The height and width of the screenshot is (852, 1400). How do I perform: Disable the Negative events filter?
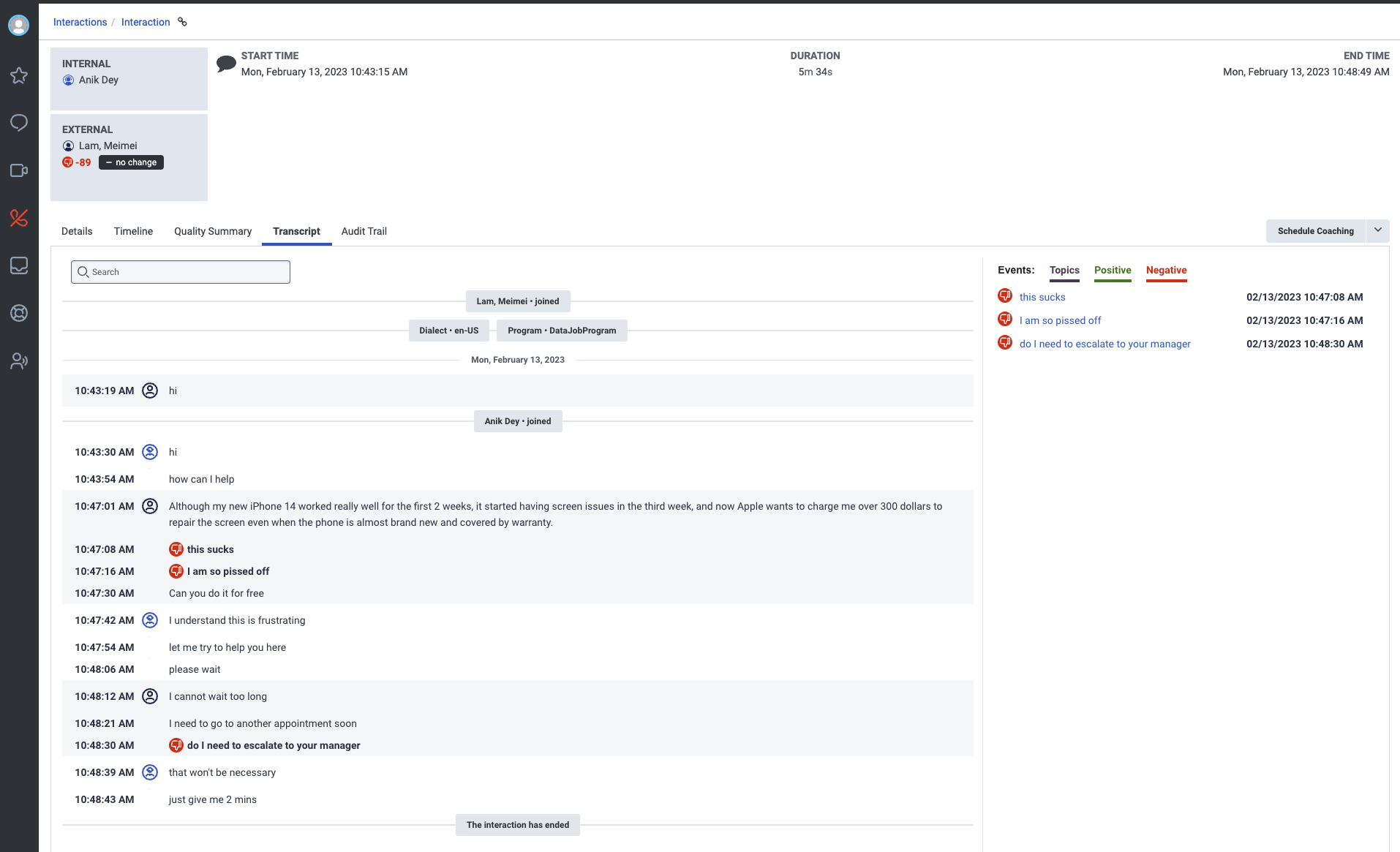point(1166,270)
